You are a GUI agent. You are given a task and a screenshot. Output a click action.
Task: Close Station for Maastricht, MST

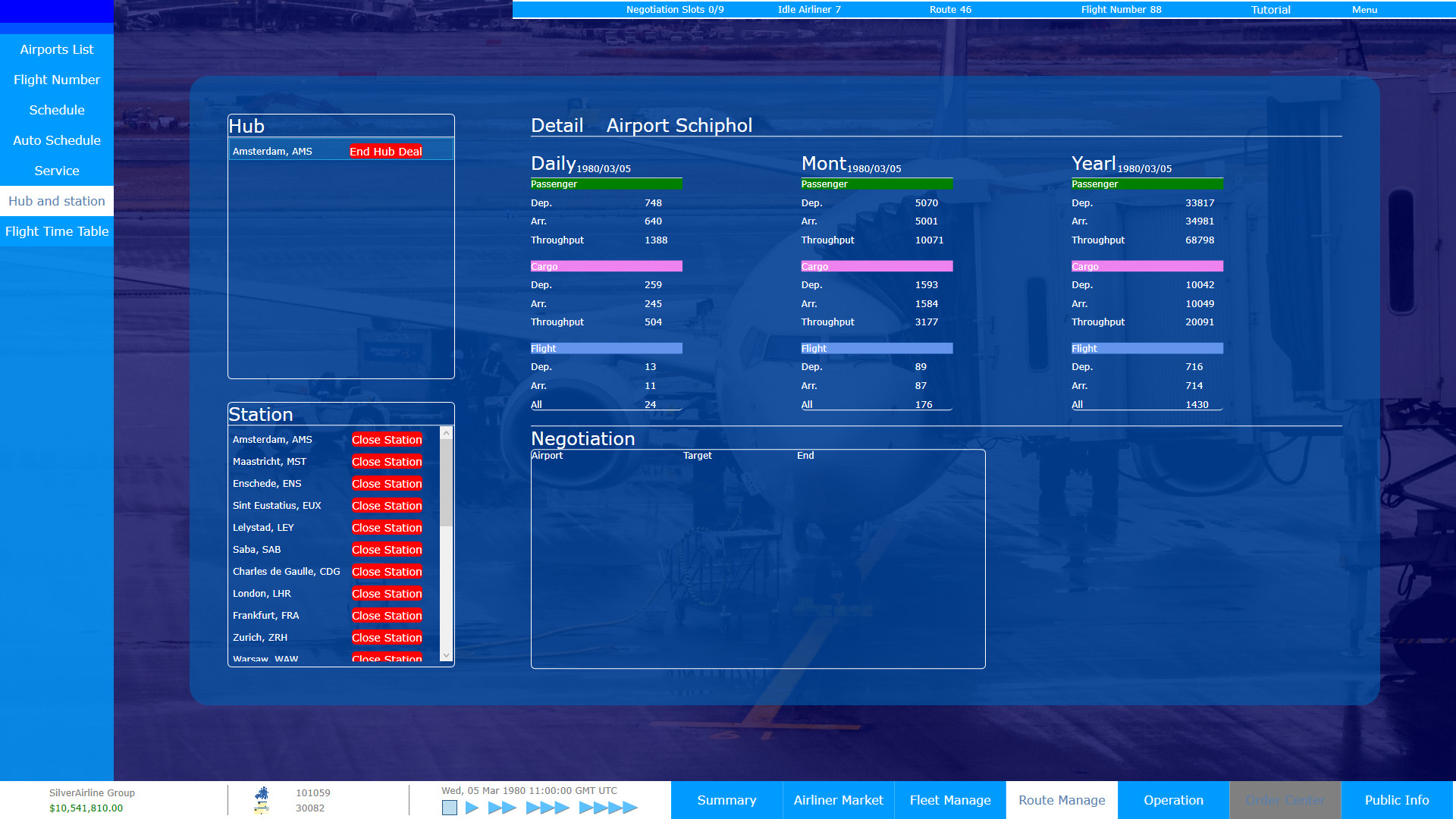coord(386,461)
